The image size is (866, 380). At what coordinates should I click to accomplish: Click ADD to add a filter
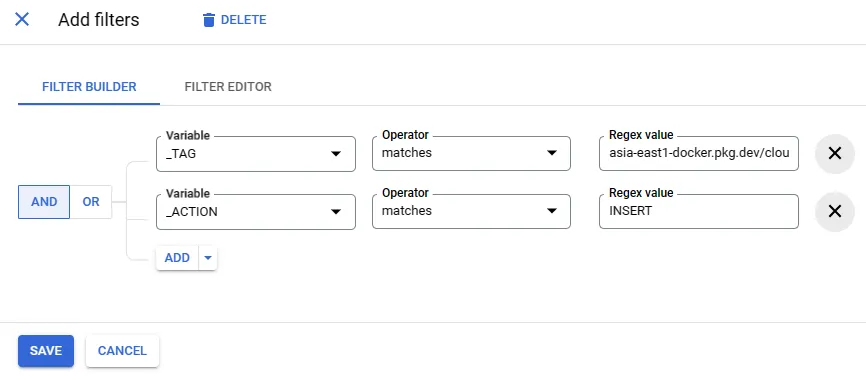click(x=177, y=258)
